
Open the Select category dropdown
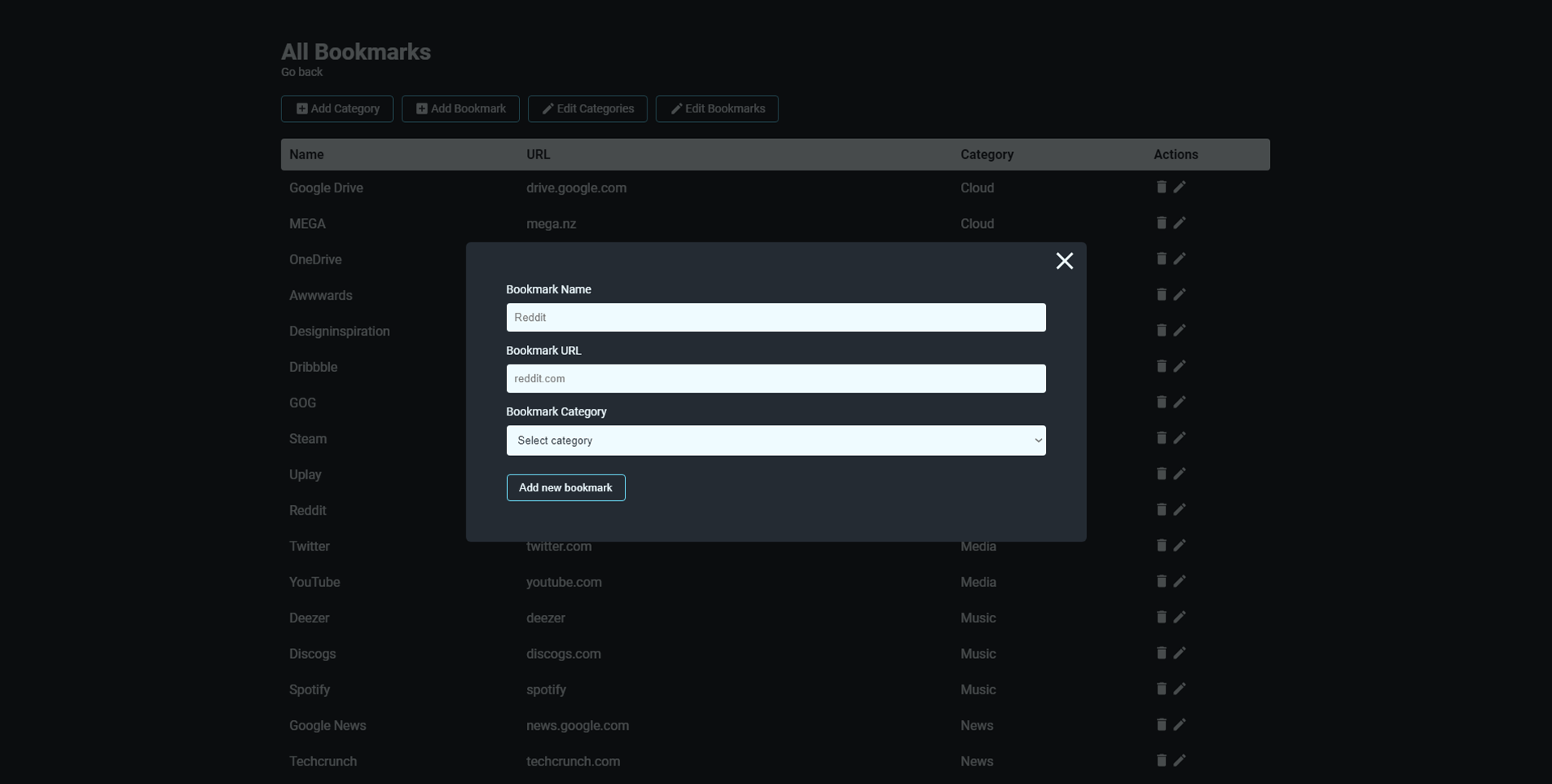[x=775, y=440]
